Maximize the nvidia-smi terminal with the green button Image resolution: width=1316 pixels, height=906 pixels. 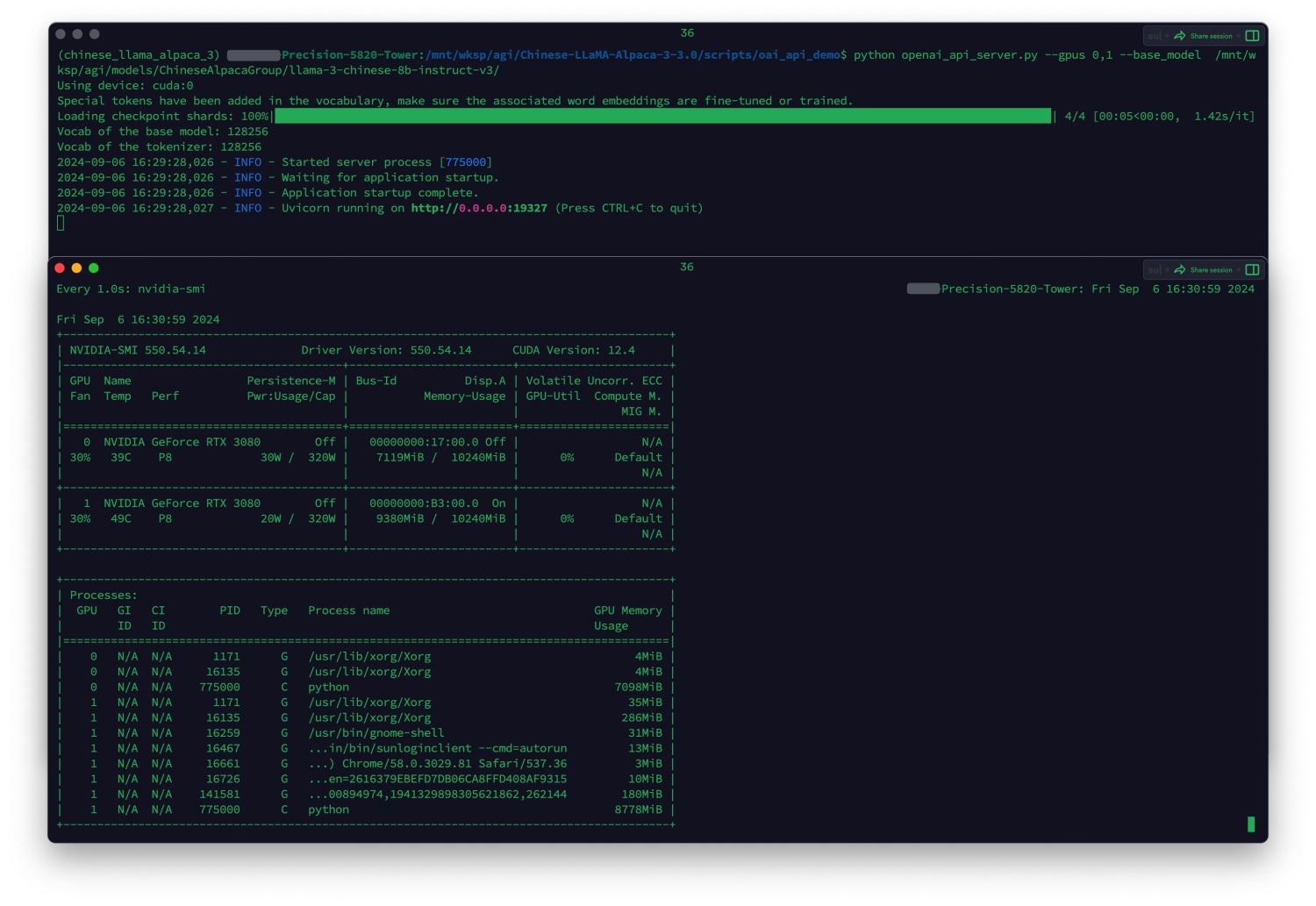coord(94,268)
